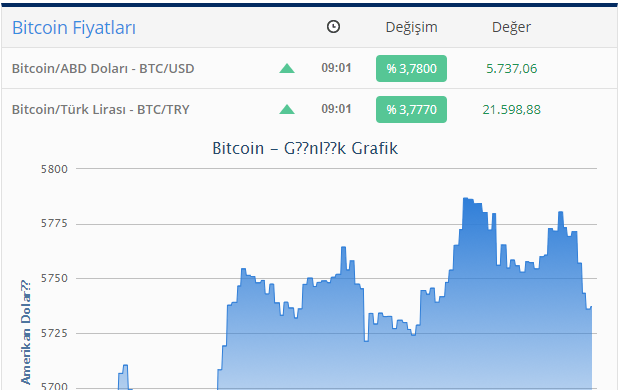Click the 09:01 time in BTC/TRY row
The image size is (619, 390).
[x=336, y=109]
